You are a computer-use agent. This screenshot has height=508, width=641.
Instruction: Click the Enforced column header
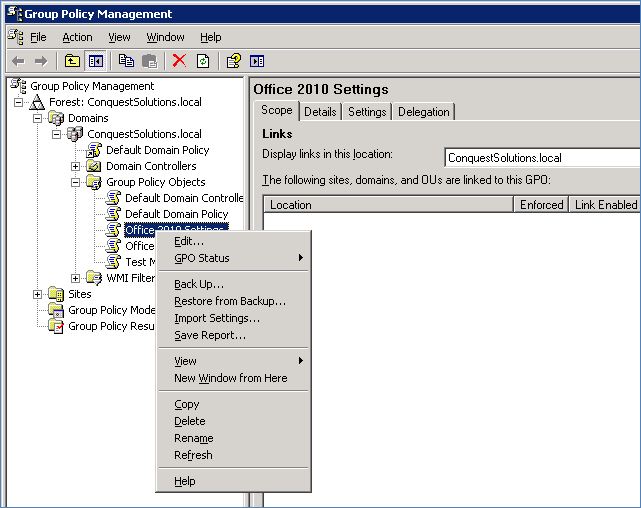pos(541,204)
